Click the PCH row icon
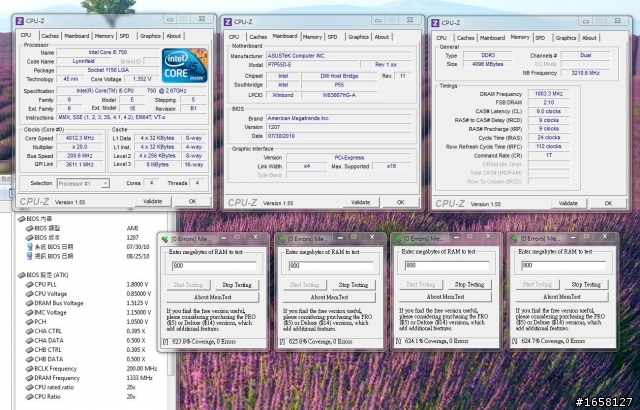This screenshot has height=410, width=640. pyautogui.click(x=29, y=322)
